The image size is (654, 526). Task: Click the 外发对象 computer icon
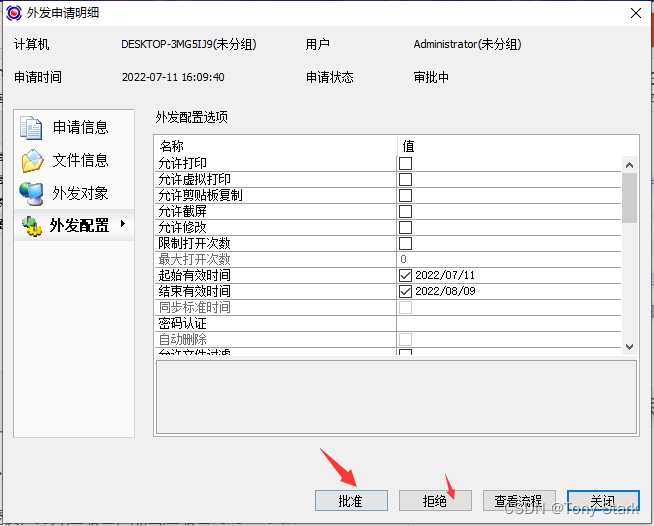pyautogui.click(x=32, y=194)
